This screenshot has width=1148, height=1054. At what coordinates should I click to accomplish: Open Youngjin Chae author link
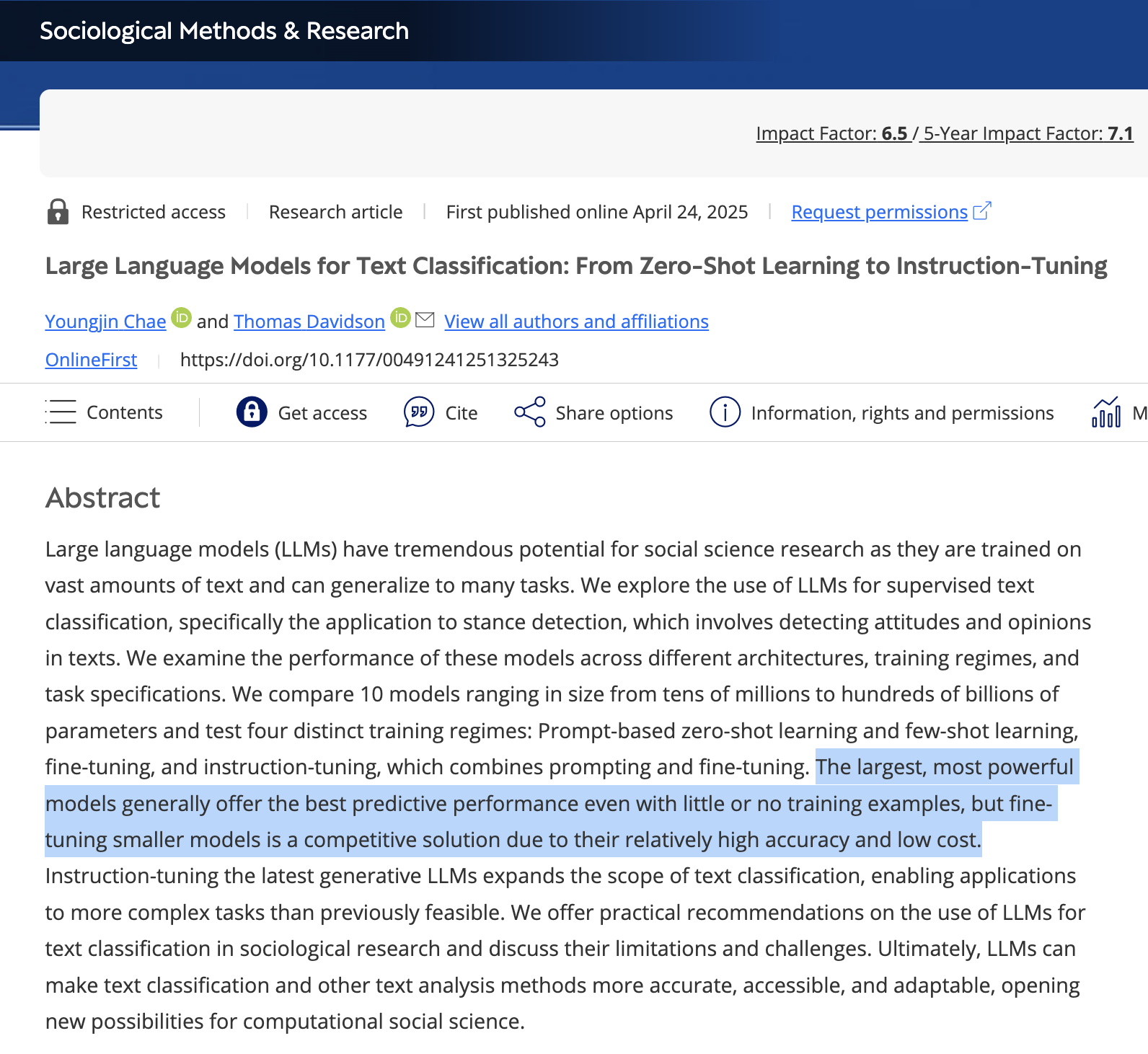click(x=105, y=322)
